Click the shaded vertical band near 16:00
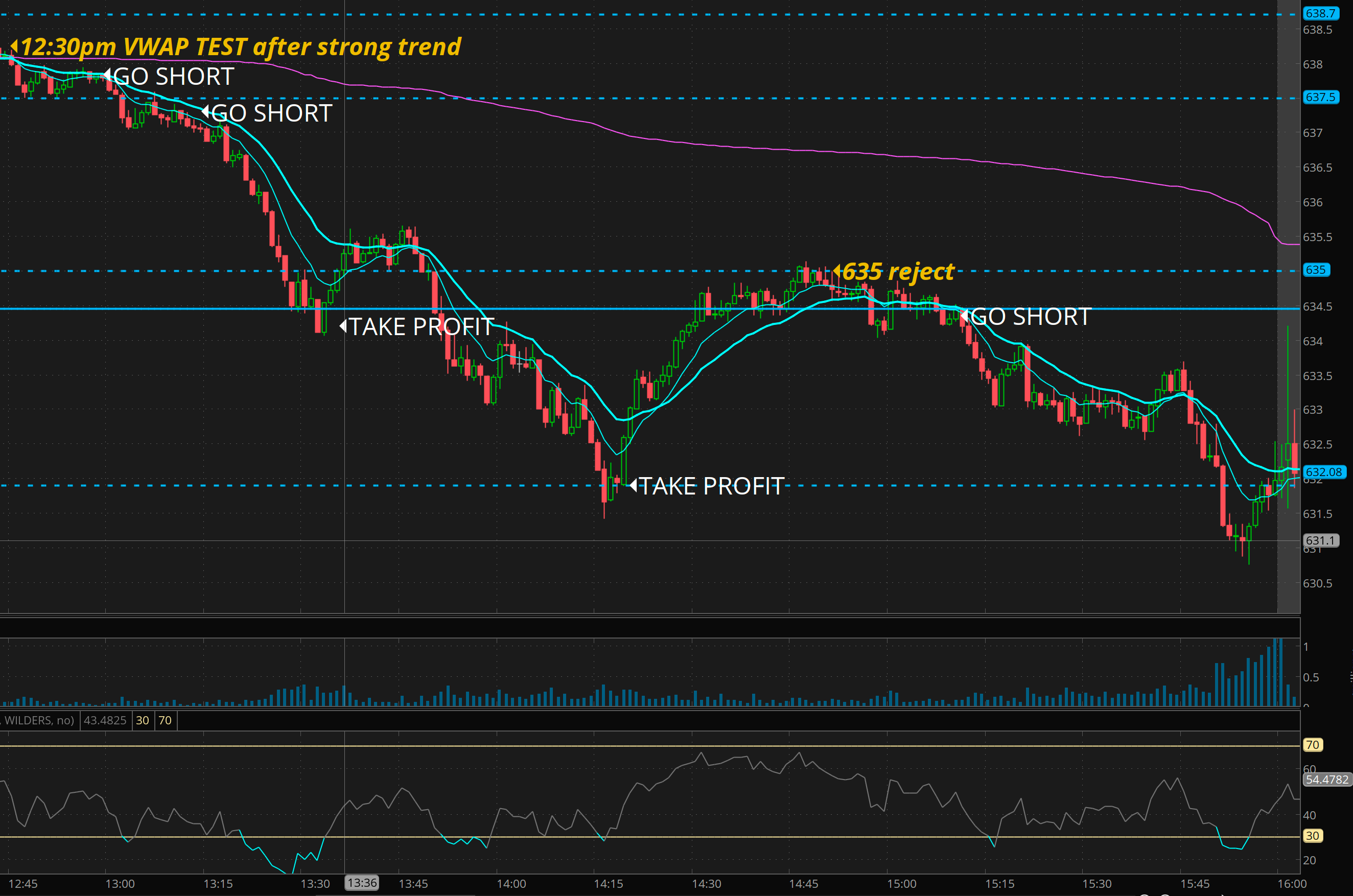1353x896 pixels. [x=1289, y=172]
